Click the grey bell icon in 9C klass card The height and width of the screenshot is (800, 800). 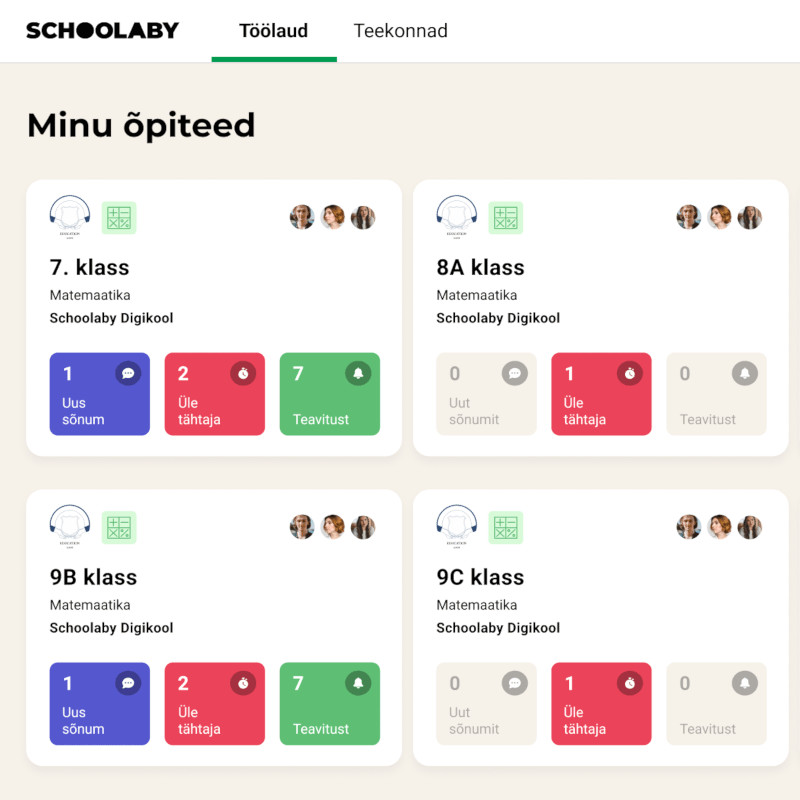744,684
